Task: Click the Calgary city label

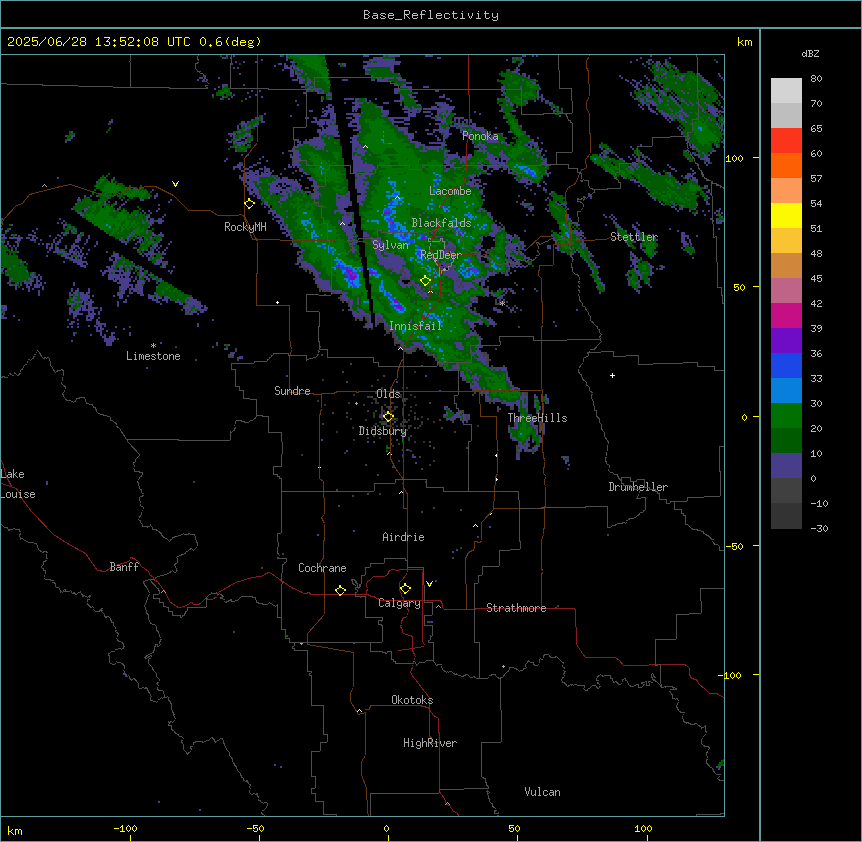Action: pos(399,603)
